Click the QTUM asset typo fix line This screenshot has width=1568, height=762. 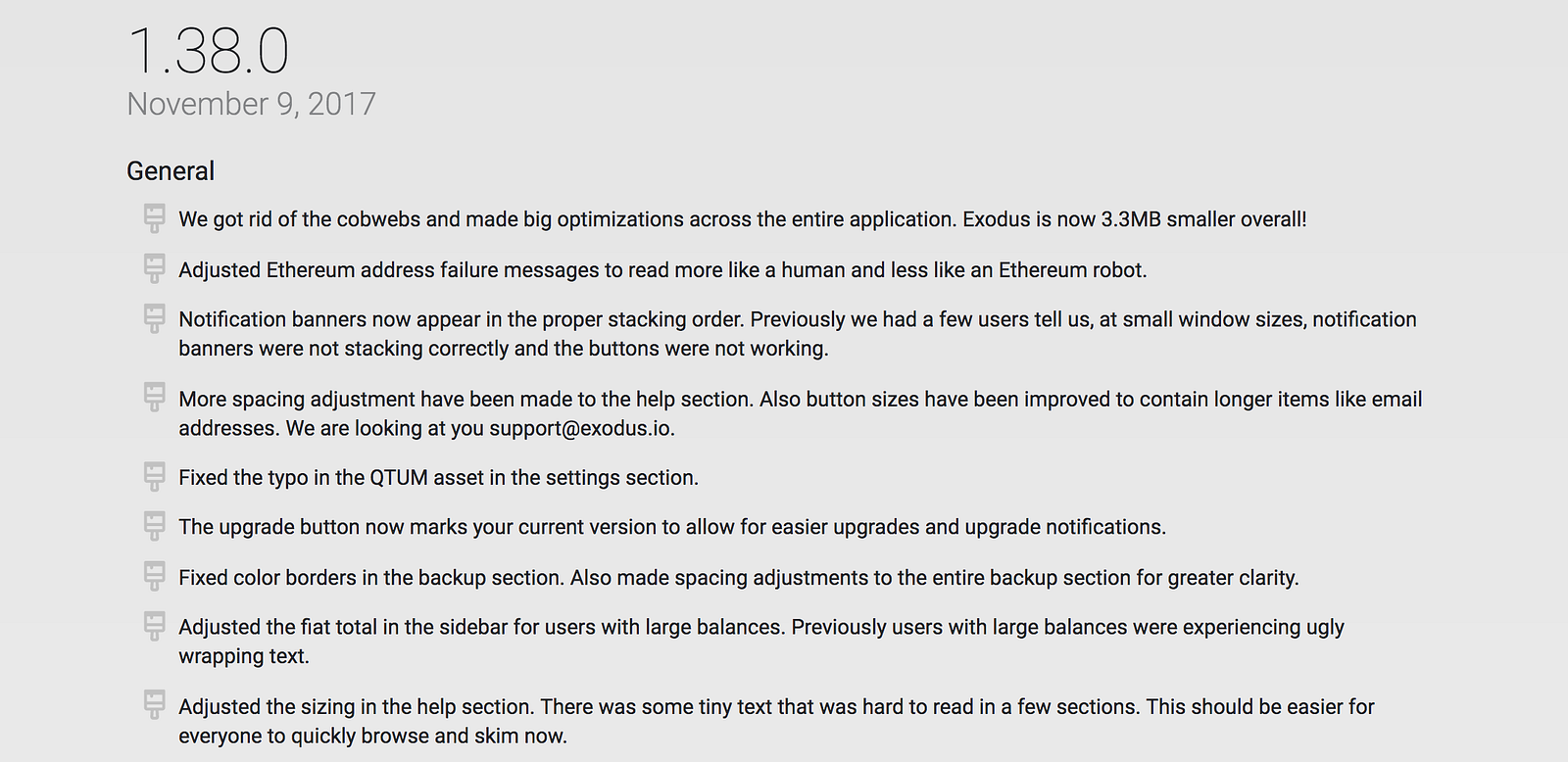pyautogui.click(x=438, y=478)
